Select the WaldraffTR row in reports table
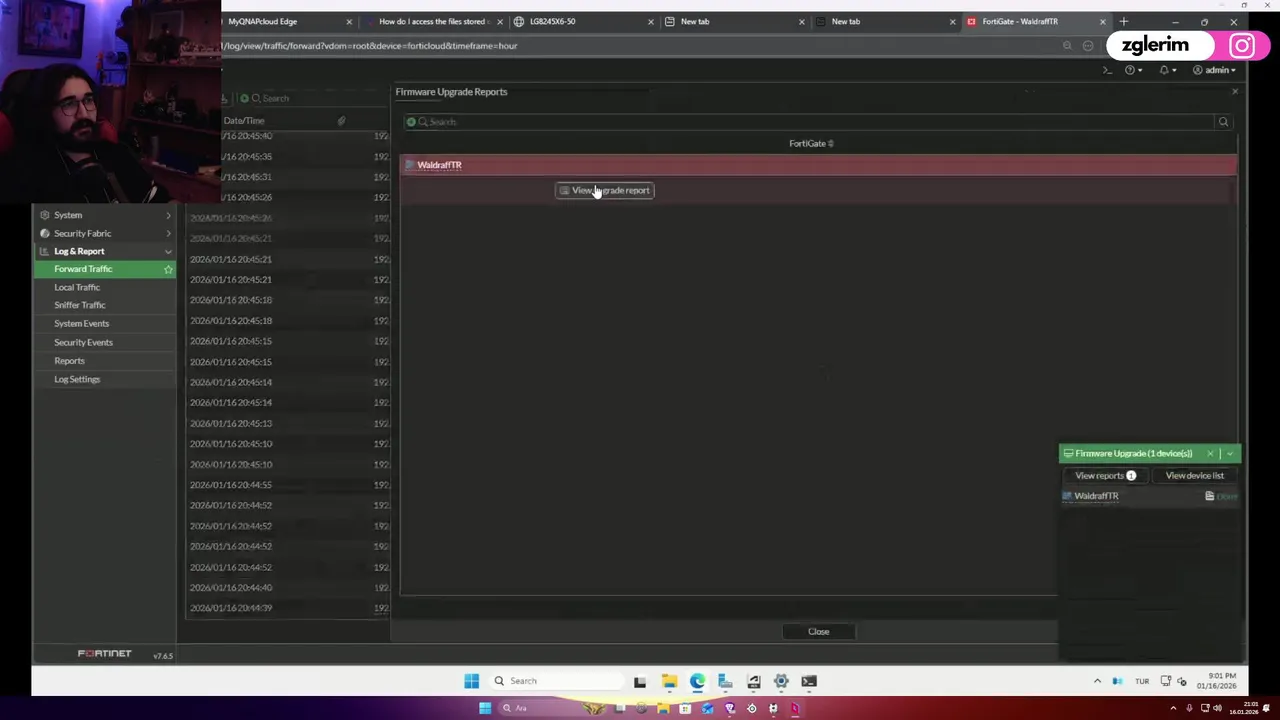 (819, 165)
